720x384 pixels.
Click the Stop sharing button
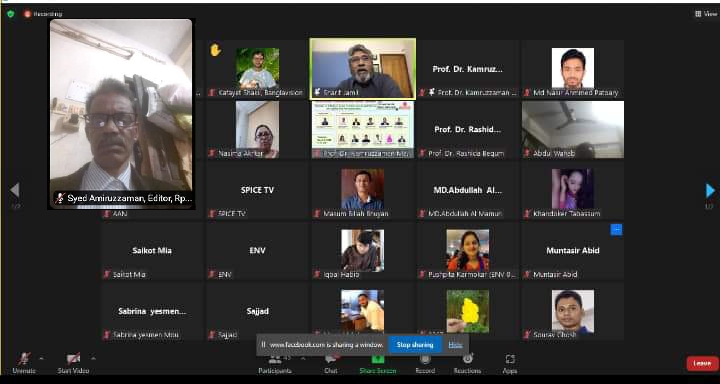tap(415, 344)
